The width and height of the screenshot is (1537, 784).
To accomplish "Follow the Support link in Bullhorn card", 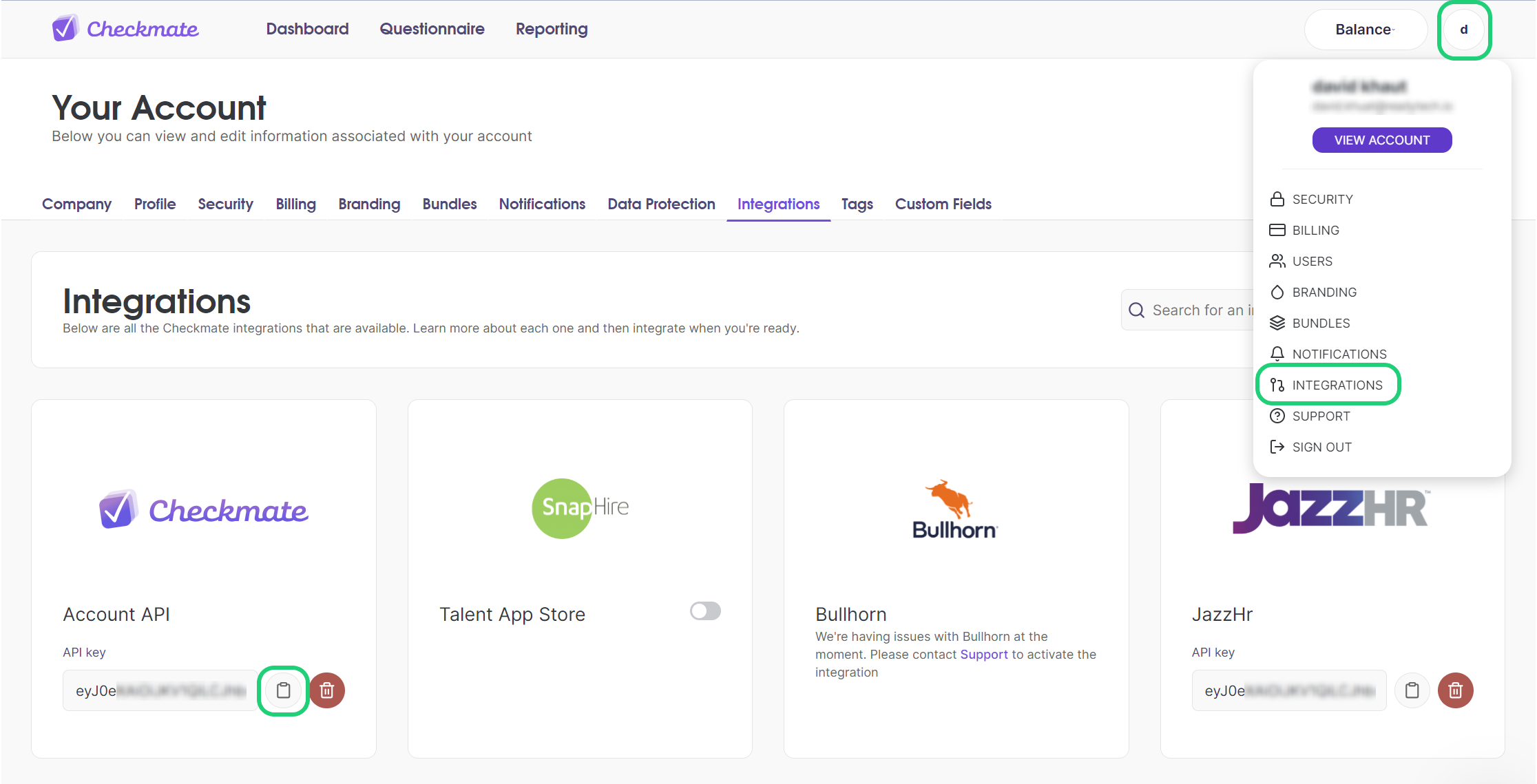I will (x=983, y=655).
